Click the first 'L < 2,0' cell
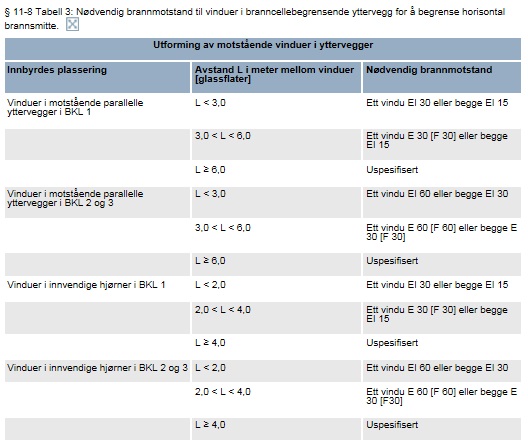Viewport: 528px width, 445px height. pyautogui.click(x=210, y=285)
